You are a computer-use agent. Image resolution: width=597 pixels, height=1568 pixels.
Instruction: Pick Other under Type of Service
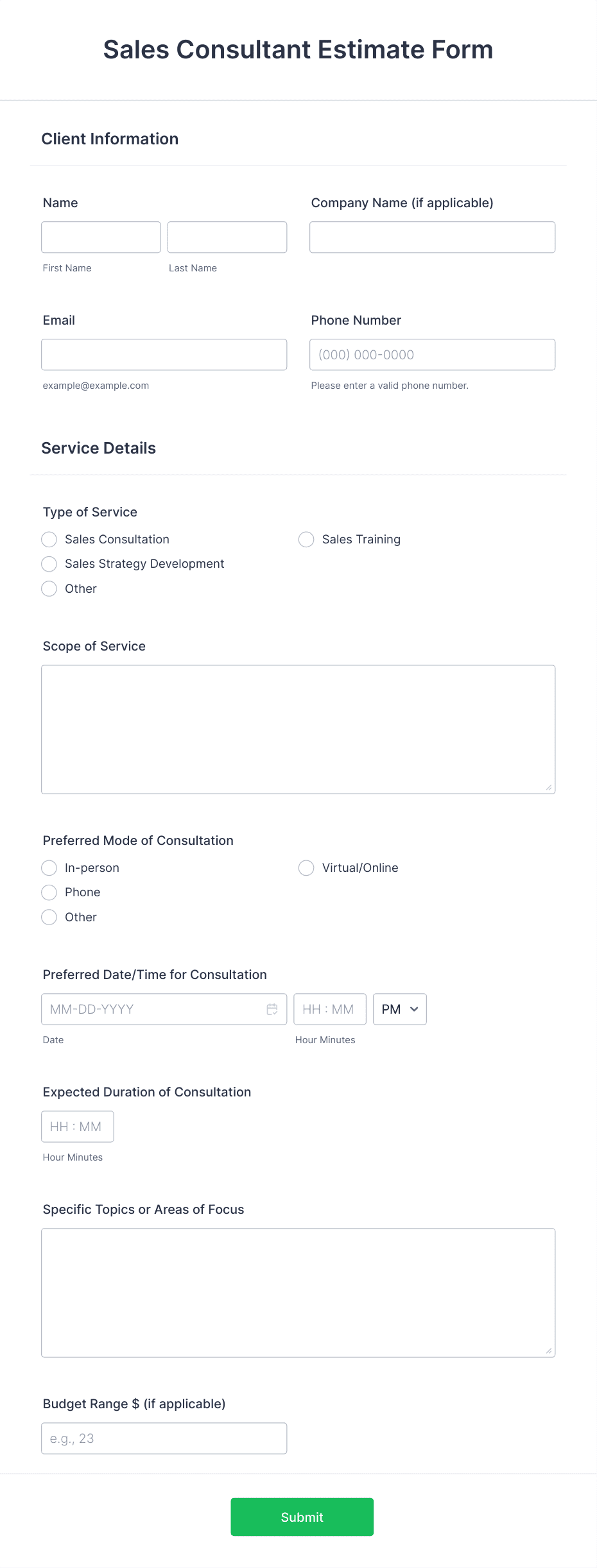point(49,588)
